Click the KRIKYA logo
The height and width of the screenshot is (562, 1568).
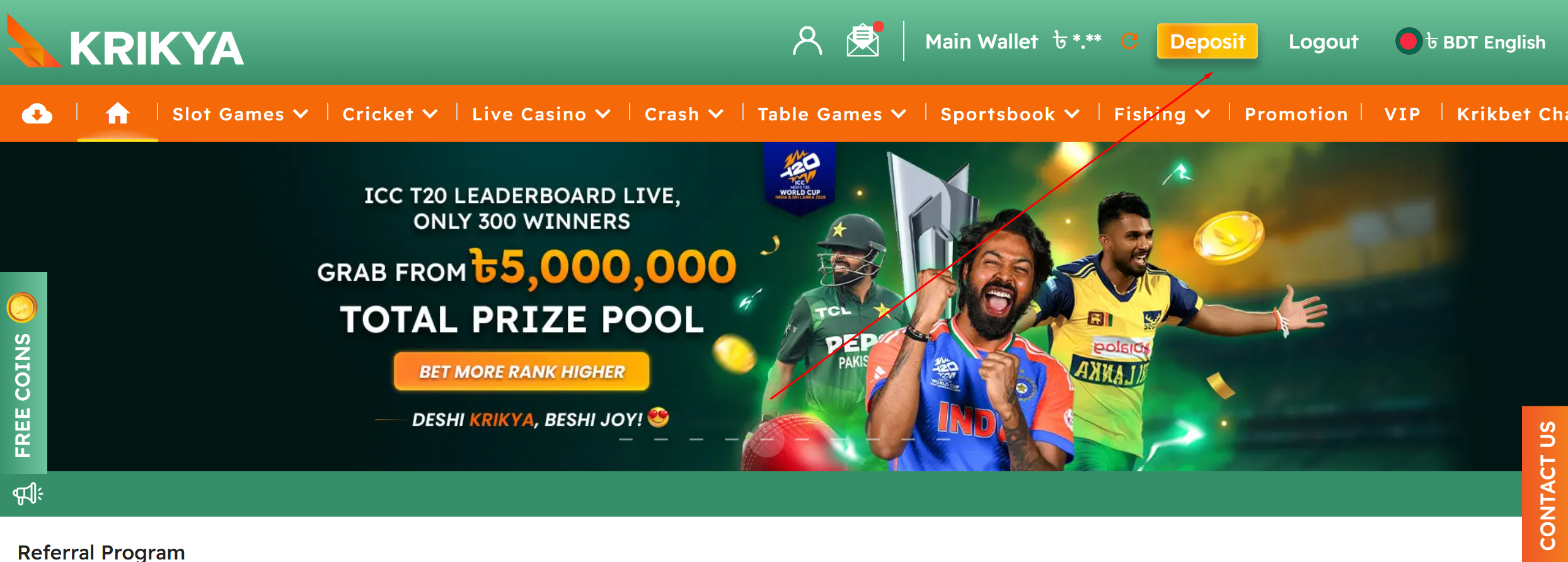[125, 42]
